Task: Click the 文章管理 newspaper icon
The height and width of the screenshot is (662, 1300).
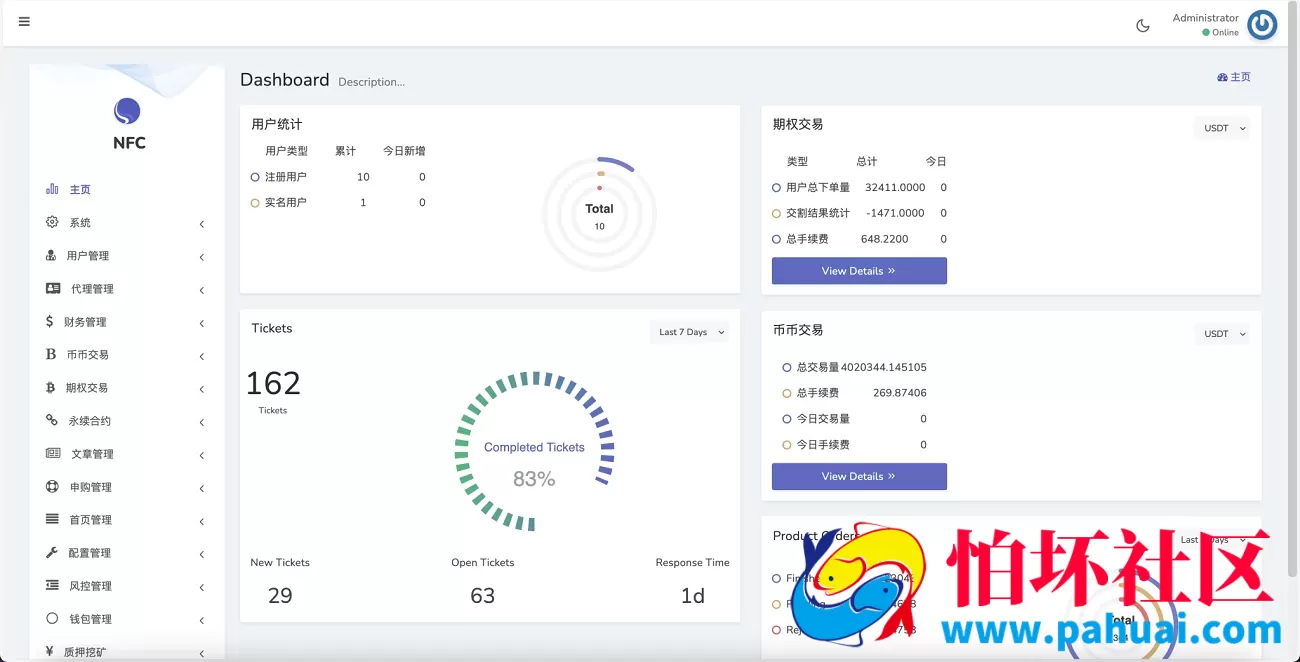Action: (x=53, y=453)
